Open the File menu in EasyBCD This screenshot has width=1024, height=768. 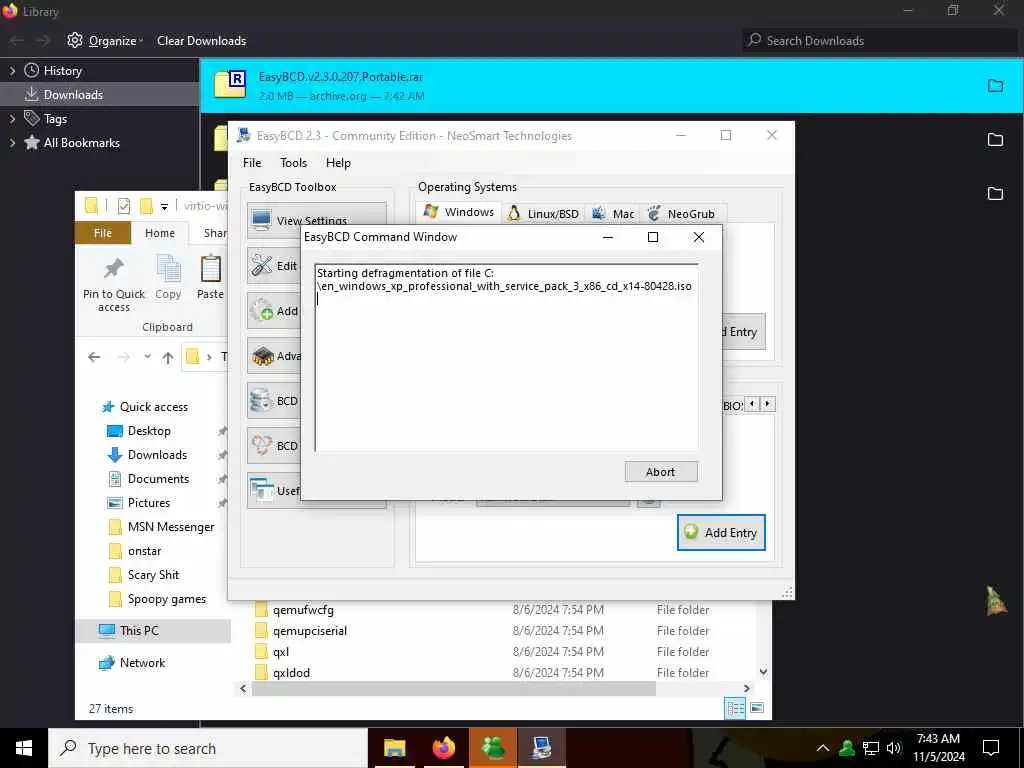(251, 163)
